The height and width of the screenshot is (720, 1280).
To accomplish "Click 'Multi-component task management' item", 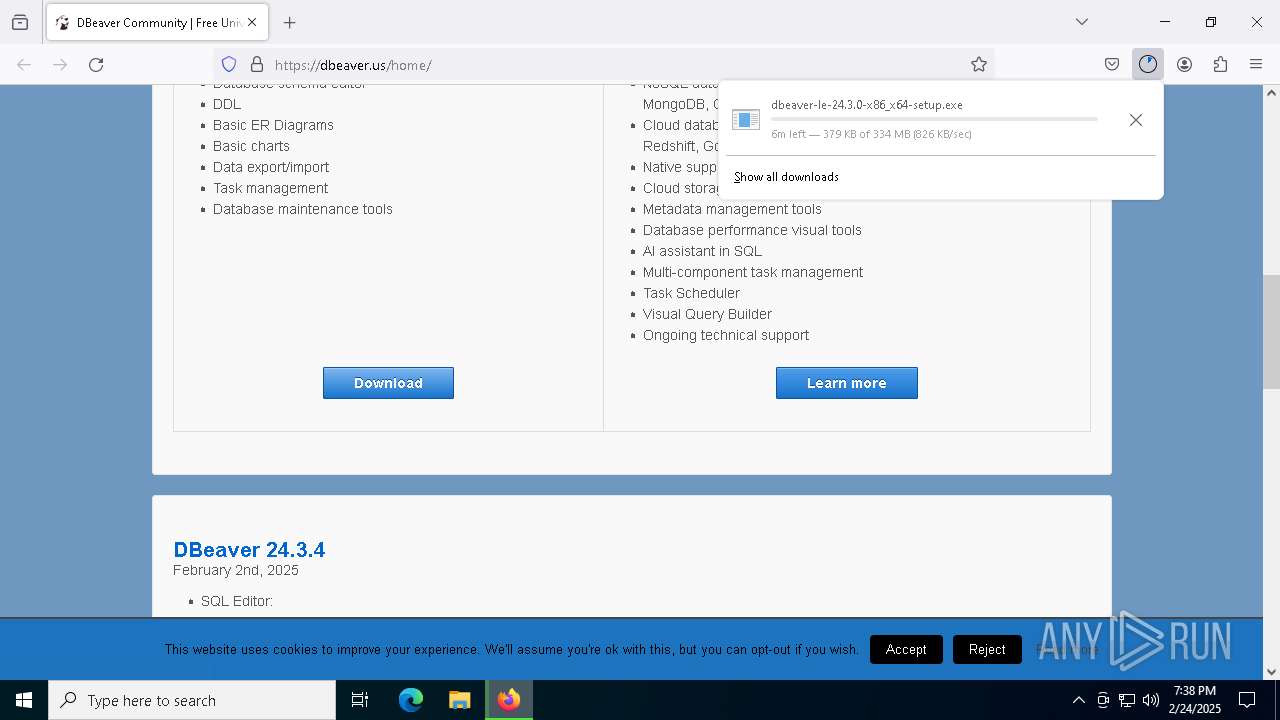I will (753, 272).
